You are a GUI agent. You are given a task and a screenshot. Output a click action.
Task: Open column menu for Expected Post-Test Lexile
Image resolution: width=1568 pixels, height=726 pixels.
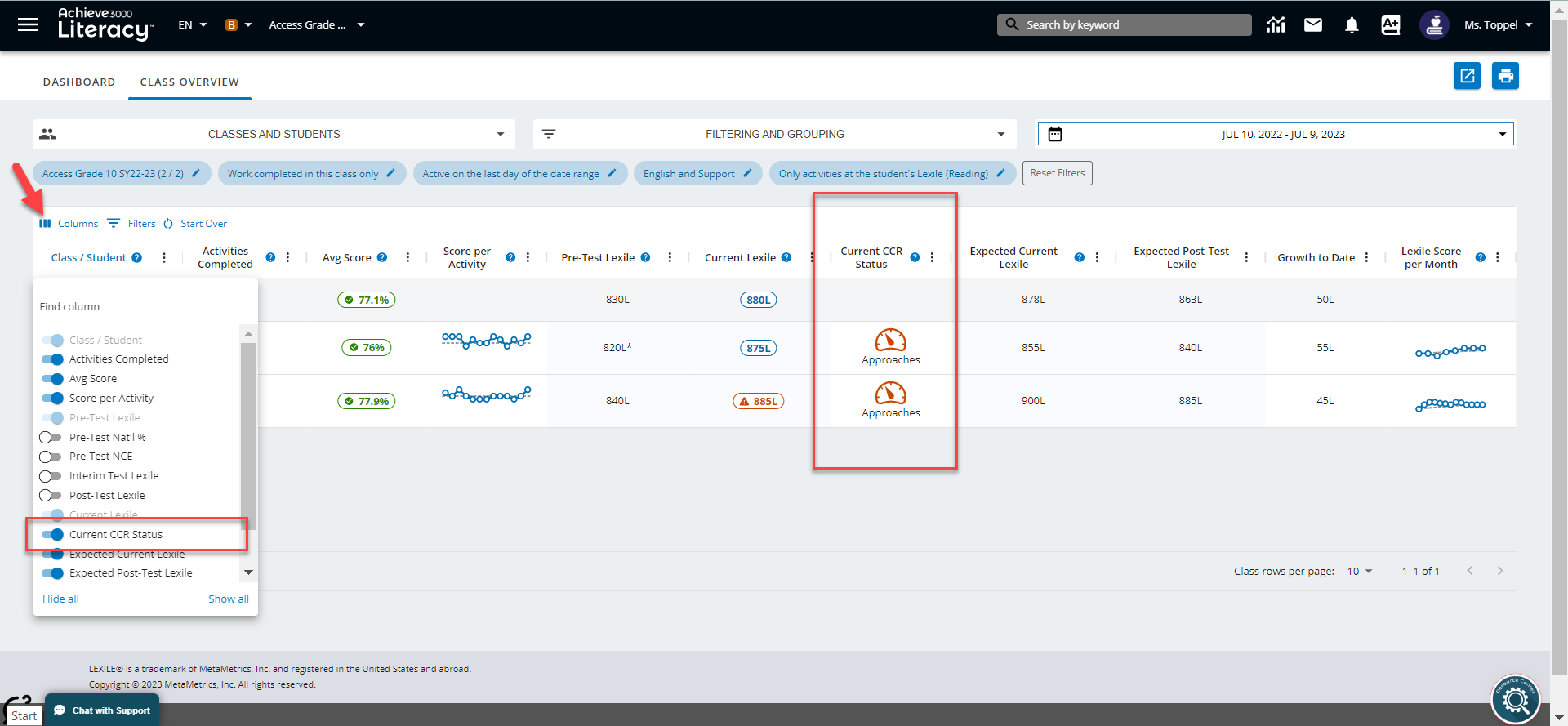pos(1246,257)
